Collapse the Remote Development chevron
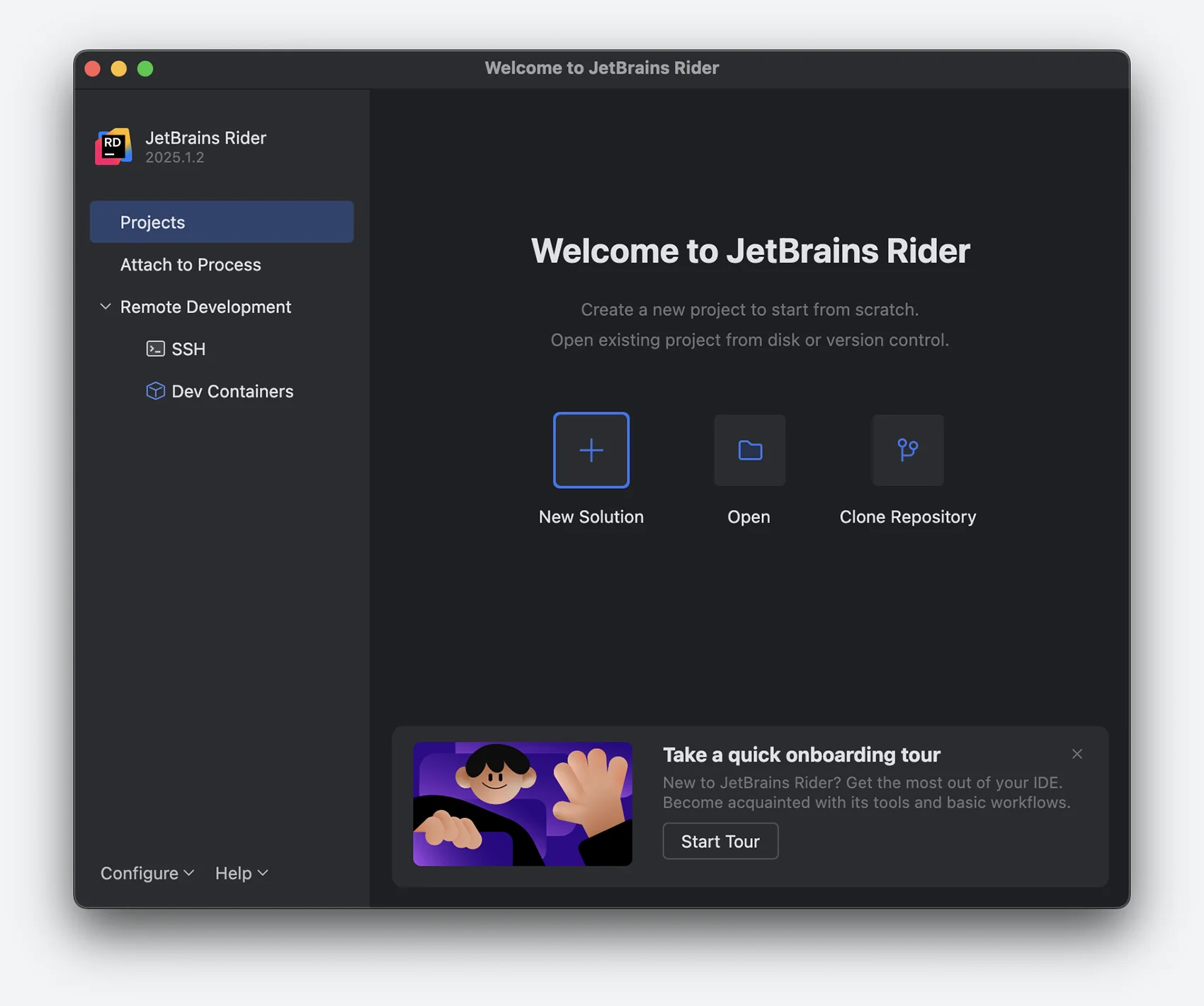Screen dimensions: 1204x1006 tap(106, 307)
